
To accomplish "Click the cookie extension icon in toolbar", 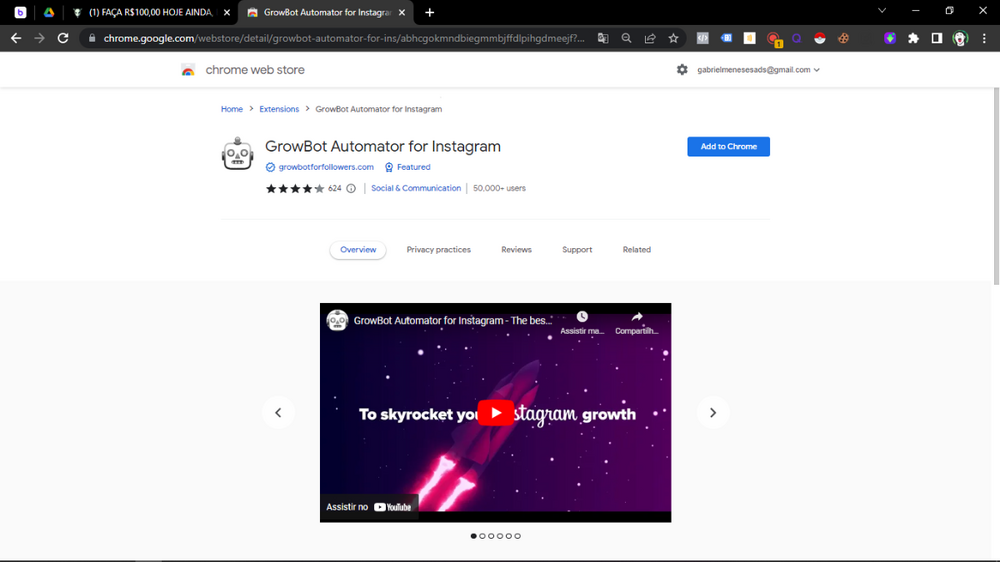I will (x=843, y=38).
